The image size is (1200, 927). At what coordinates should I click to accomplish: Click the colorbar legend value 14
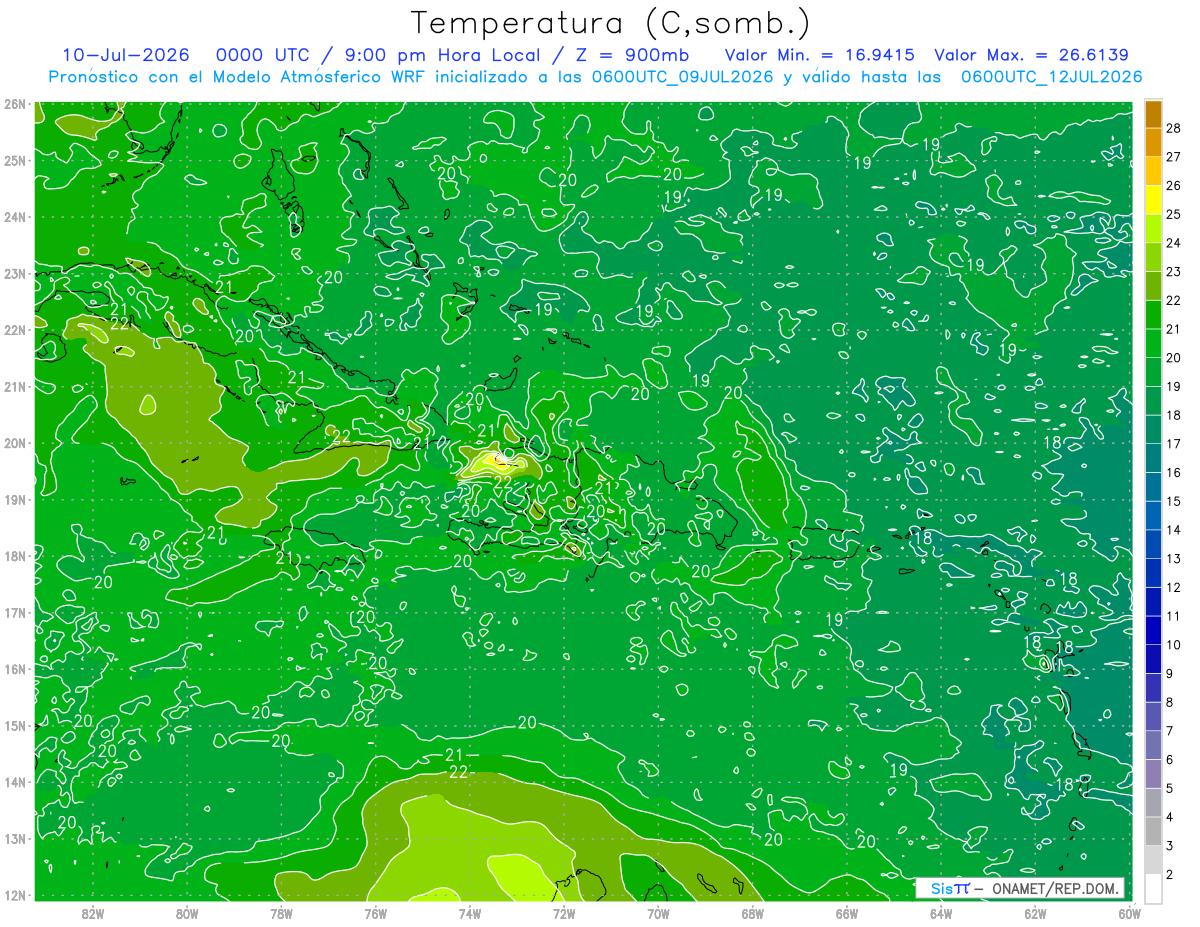tap(1173, 530)
